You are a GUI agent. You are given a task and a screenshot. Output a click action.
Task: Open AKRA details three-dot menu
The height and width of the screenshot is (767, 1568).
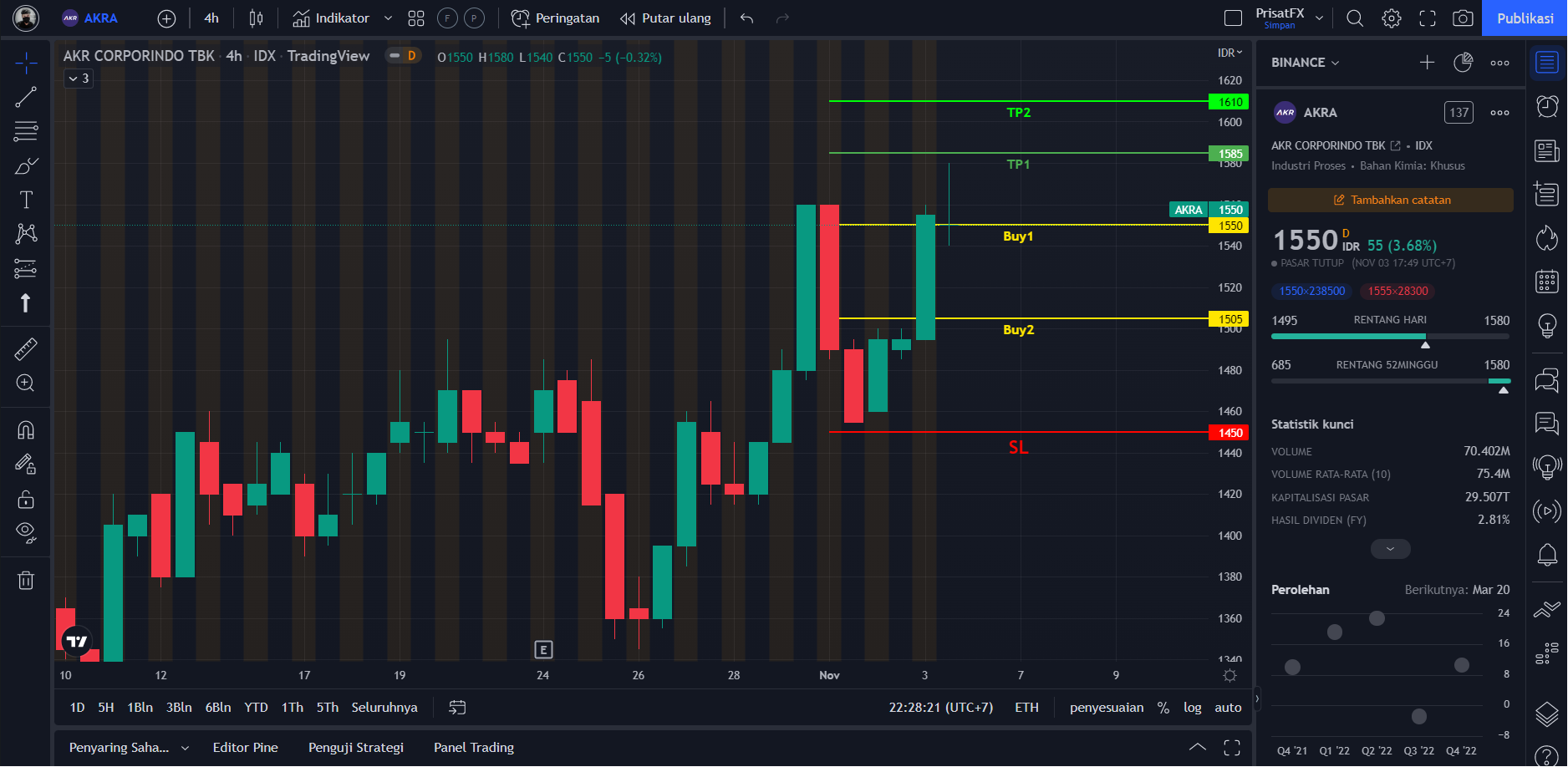pos(1499,113)
